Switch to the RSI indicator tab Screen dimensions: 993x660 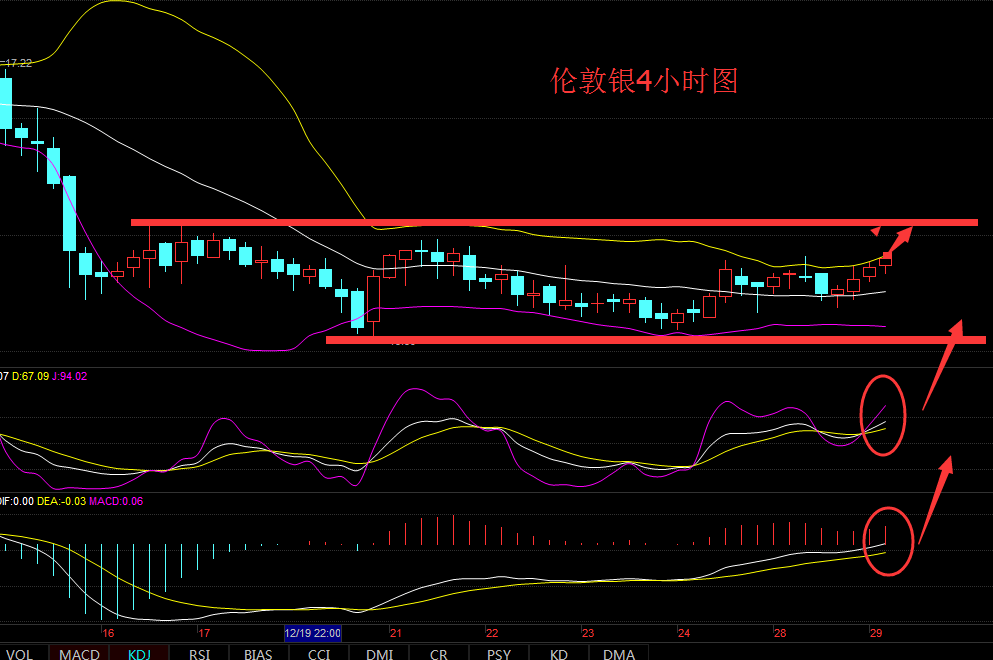pyautogui.click(x=199, y=653)
